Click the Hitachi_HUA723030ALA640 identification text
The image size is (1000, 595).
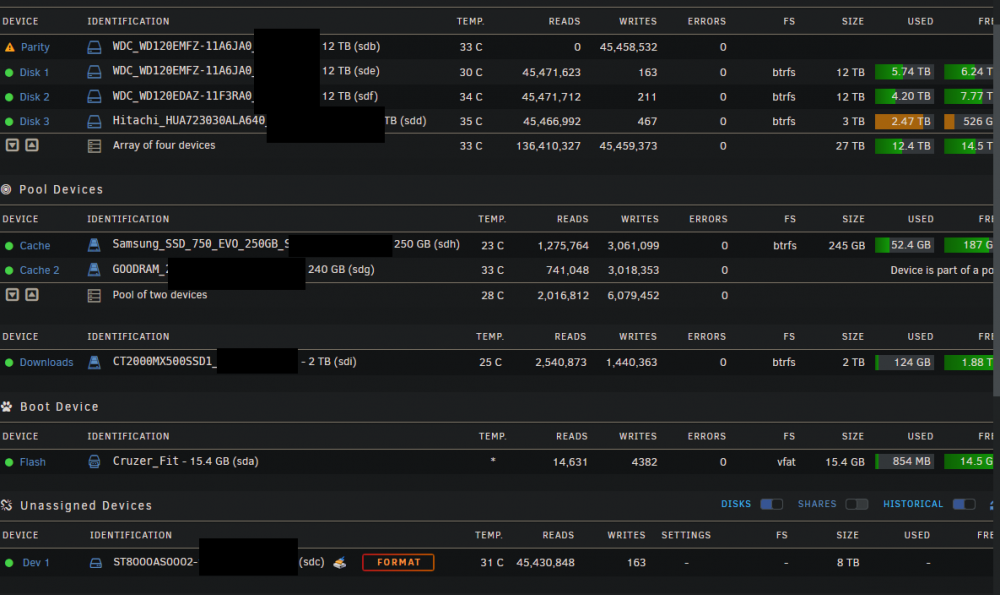click(189, 121)
